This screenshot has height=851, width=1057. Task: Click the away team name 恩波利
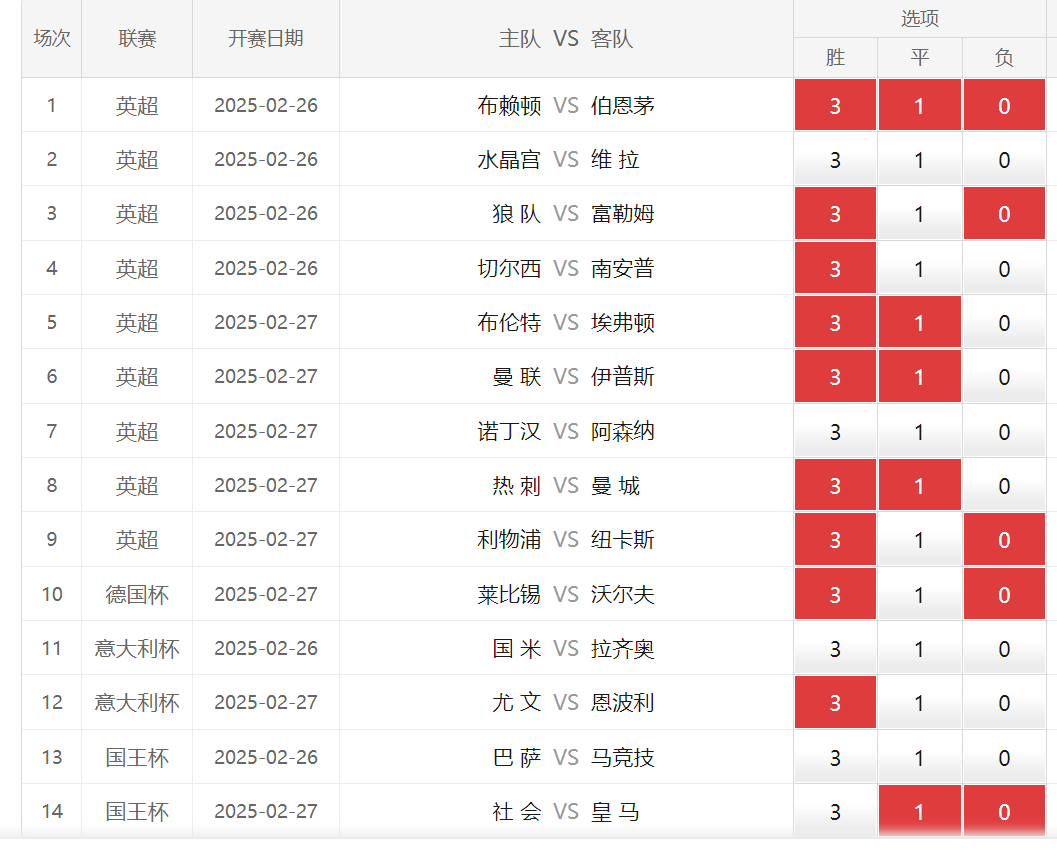tap(623, 703)
